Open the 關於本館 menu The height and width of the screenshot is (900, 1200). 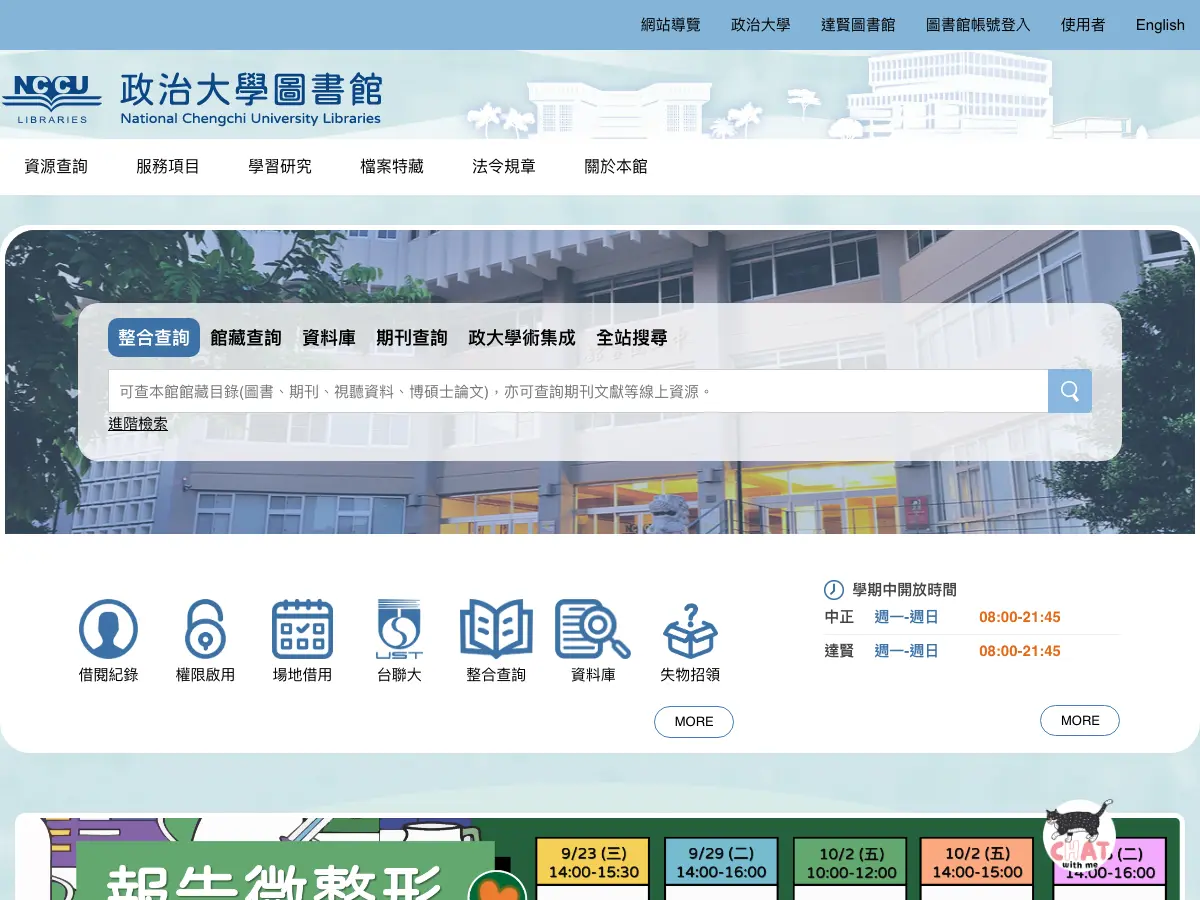[616, 167]
